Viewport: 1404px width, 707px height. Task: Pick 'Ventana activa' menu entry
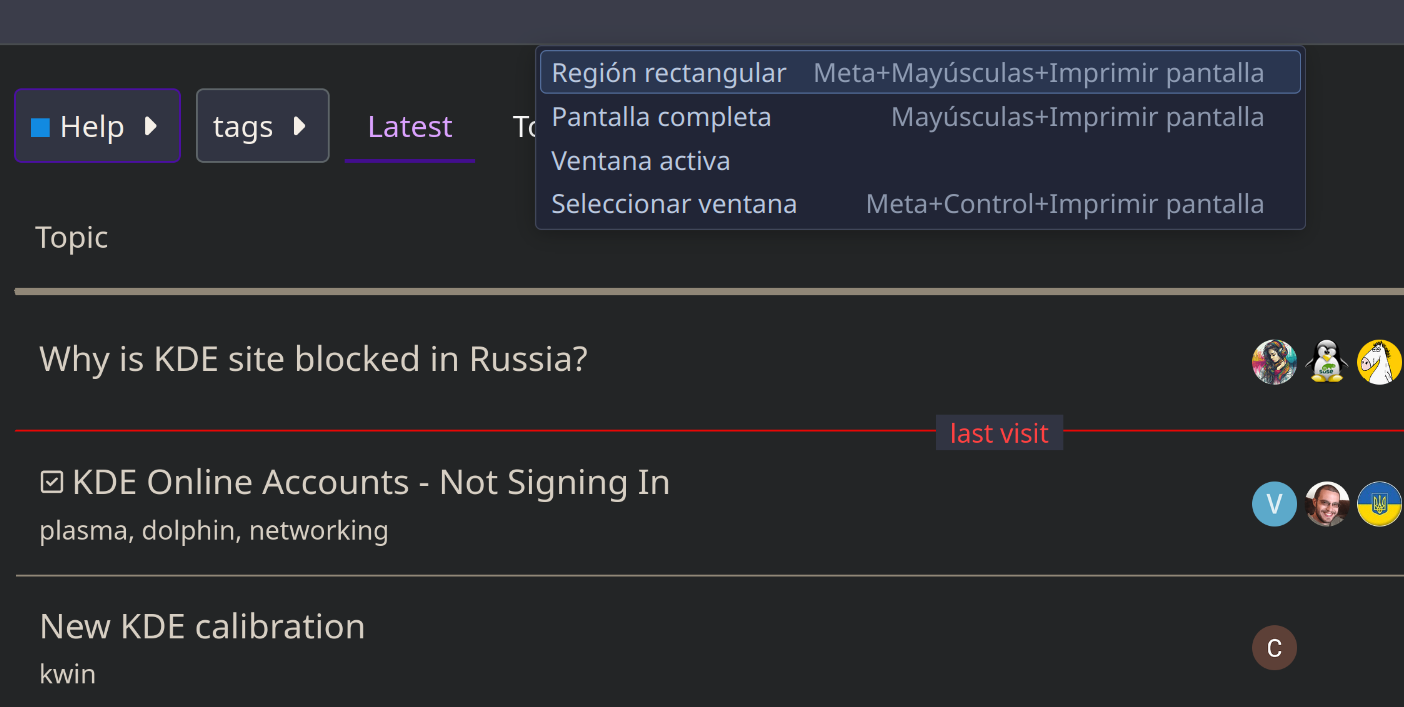(641, 161)
